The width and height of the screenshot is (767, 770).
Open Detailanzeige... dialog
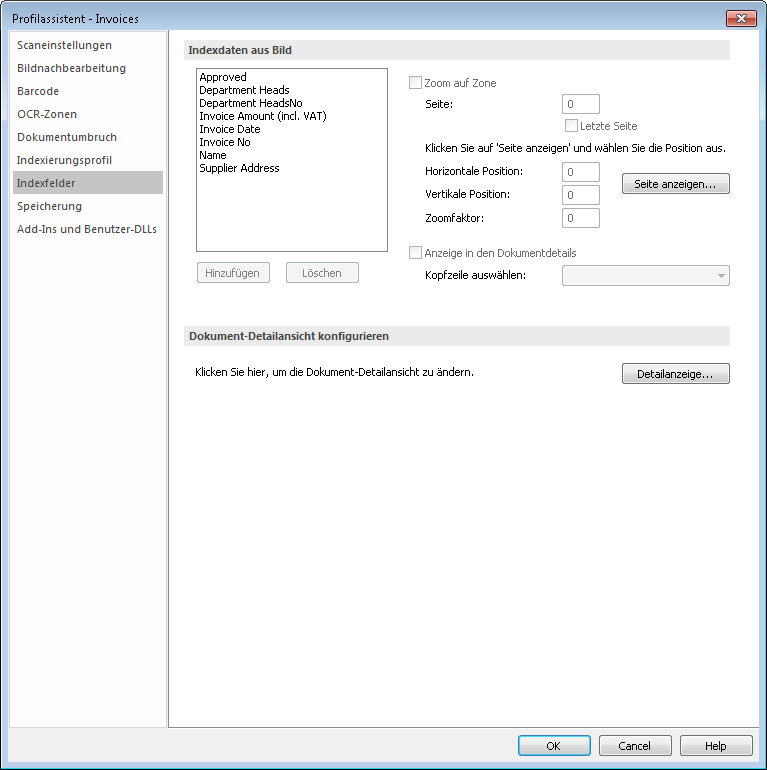click(x=676, y=374)
